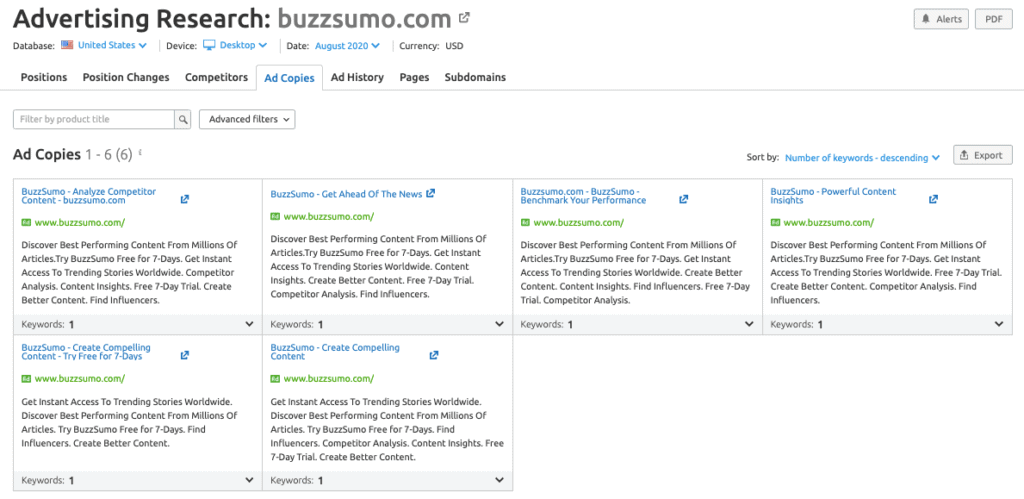Click the Filter by product title field

click(x=94, y=119)
